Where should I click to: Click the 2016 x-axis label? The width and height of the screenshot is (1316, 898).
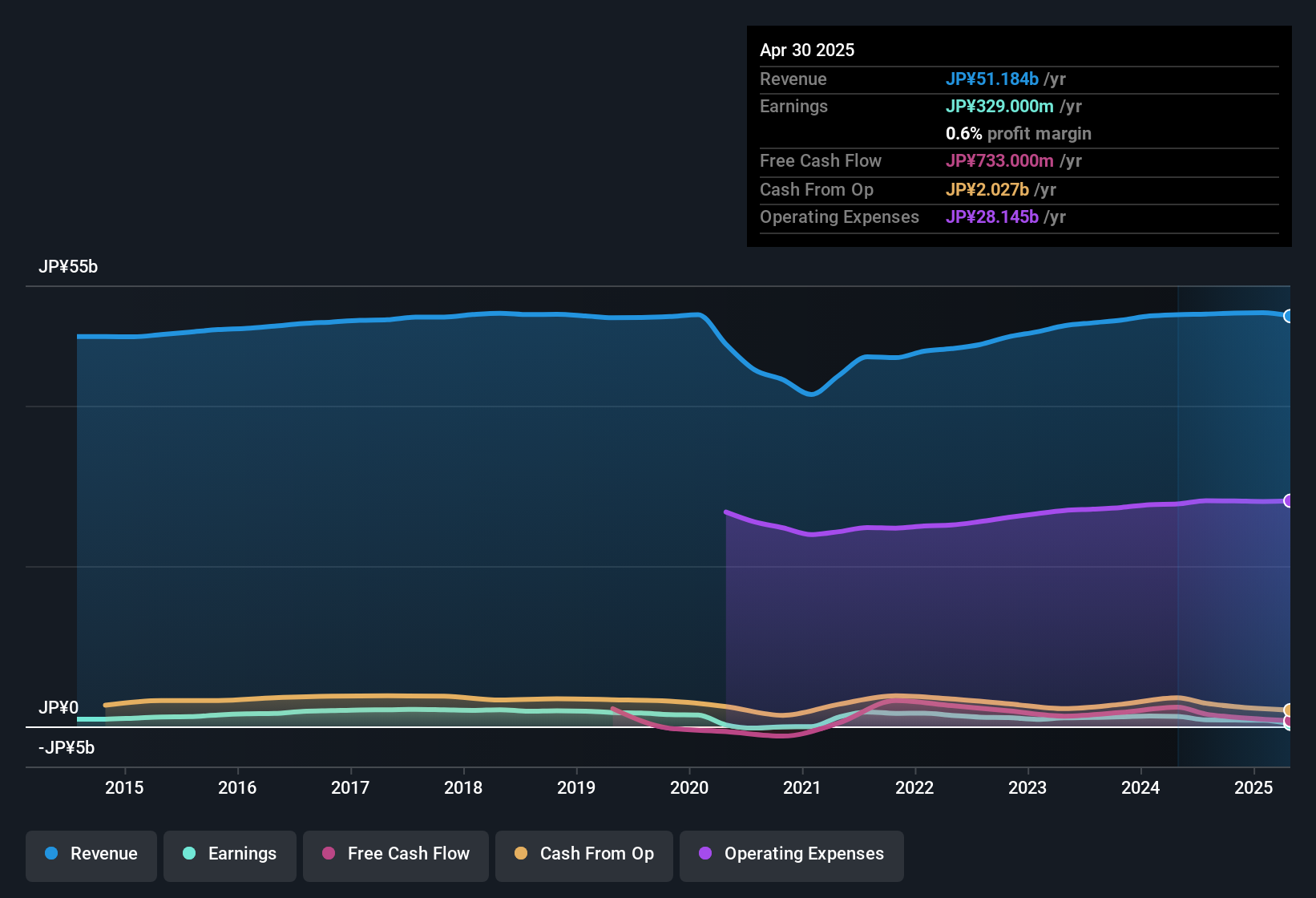click(x=237, y=787)
